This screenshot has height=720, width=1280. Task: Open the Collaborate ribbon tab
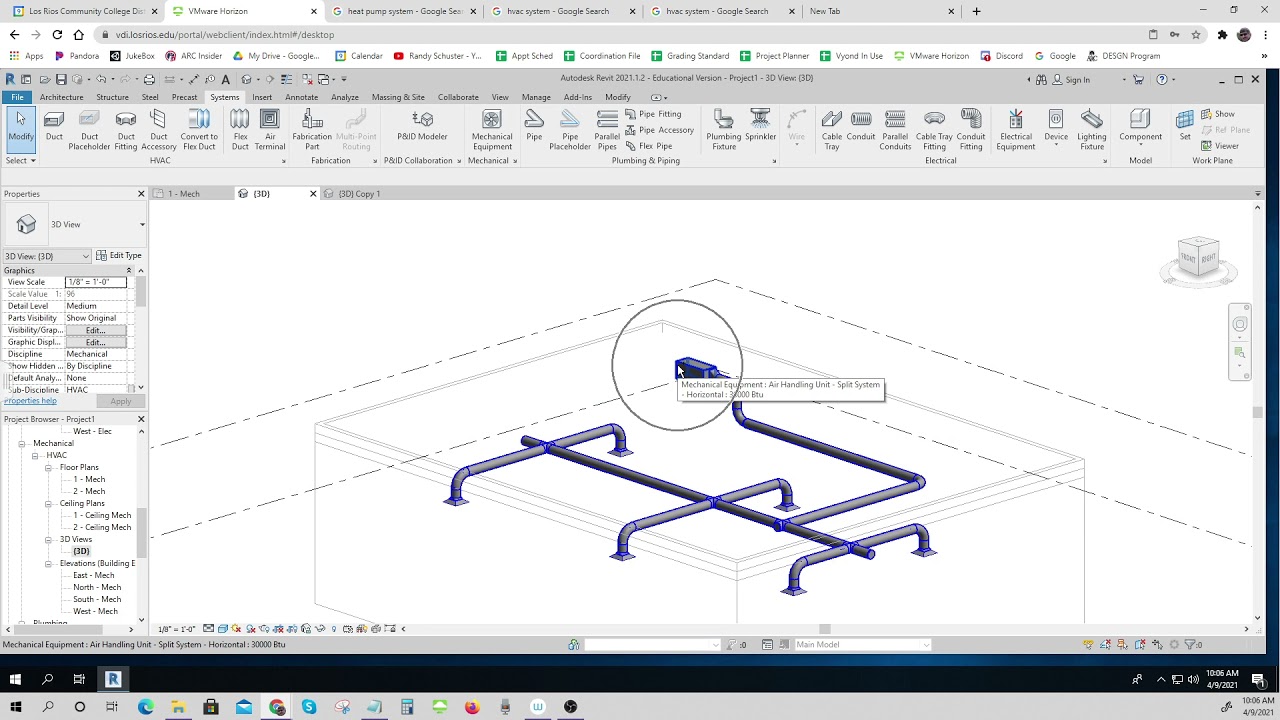pos(458,97)
